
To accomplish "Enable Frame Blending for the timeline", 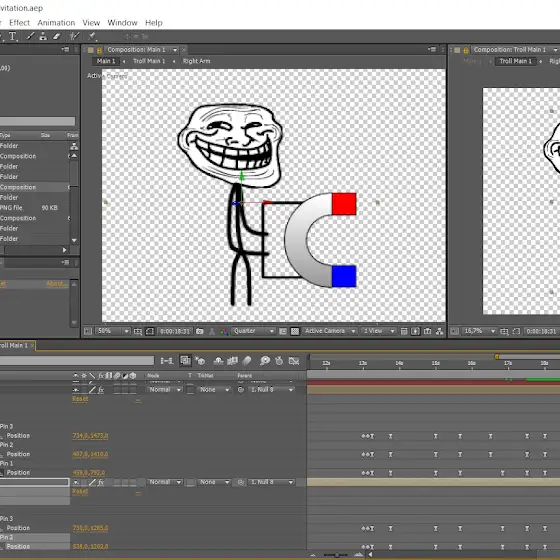I will click(x=232, y=361).
